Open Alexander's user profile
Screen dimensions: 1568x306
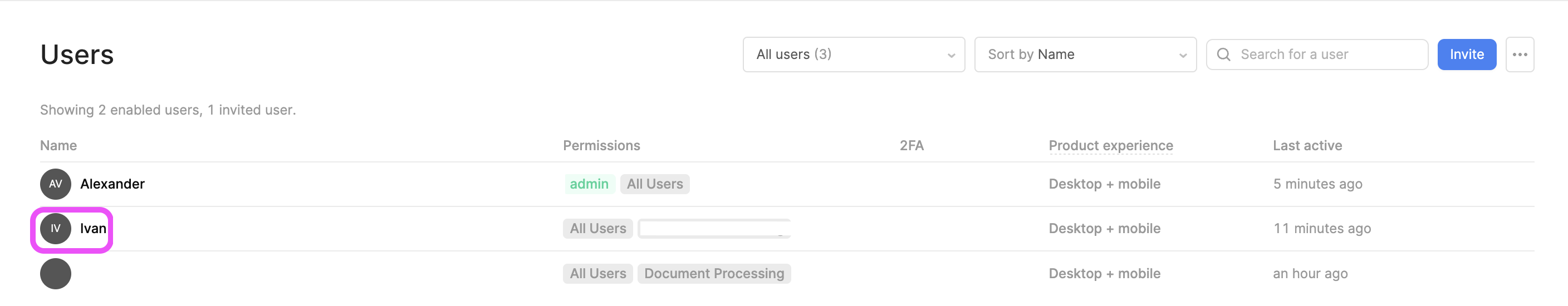[112, 184]
